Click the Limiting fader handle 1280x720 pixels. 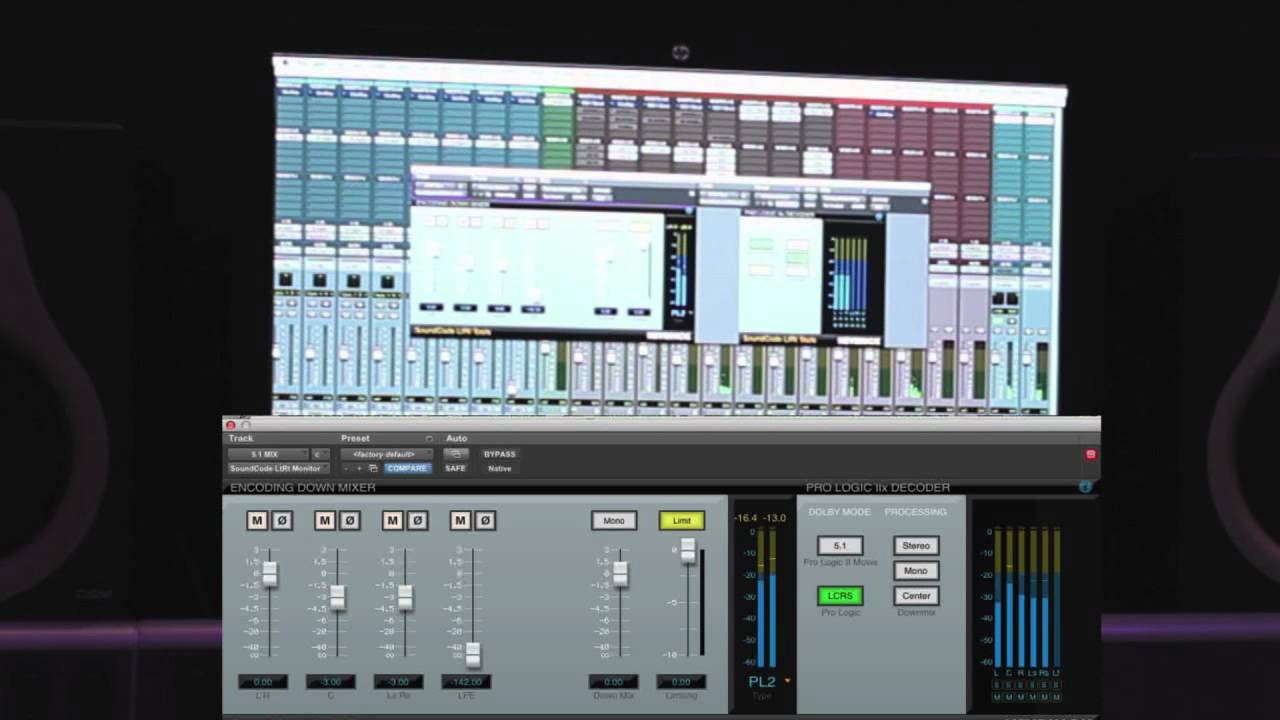pos(688,551)
